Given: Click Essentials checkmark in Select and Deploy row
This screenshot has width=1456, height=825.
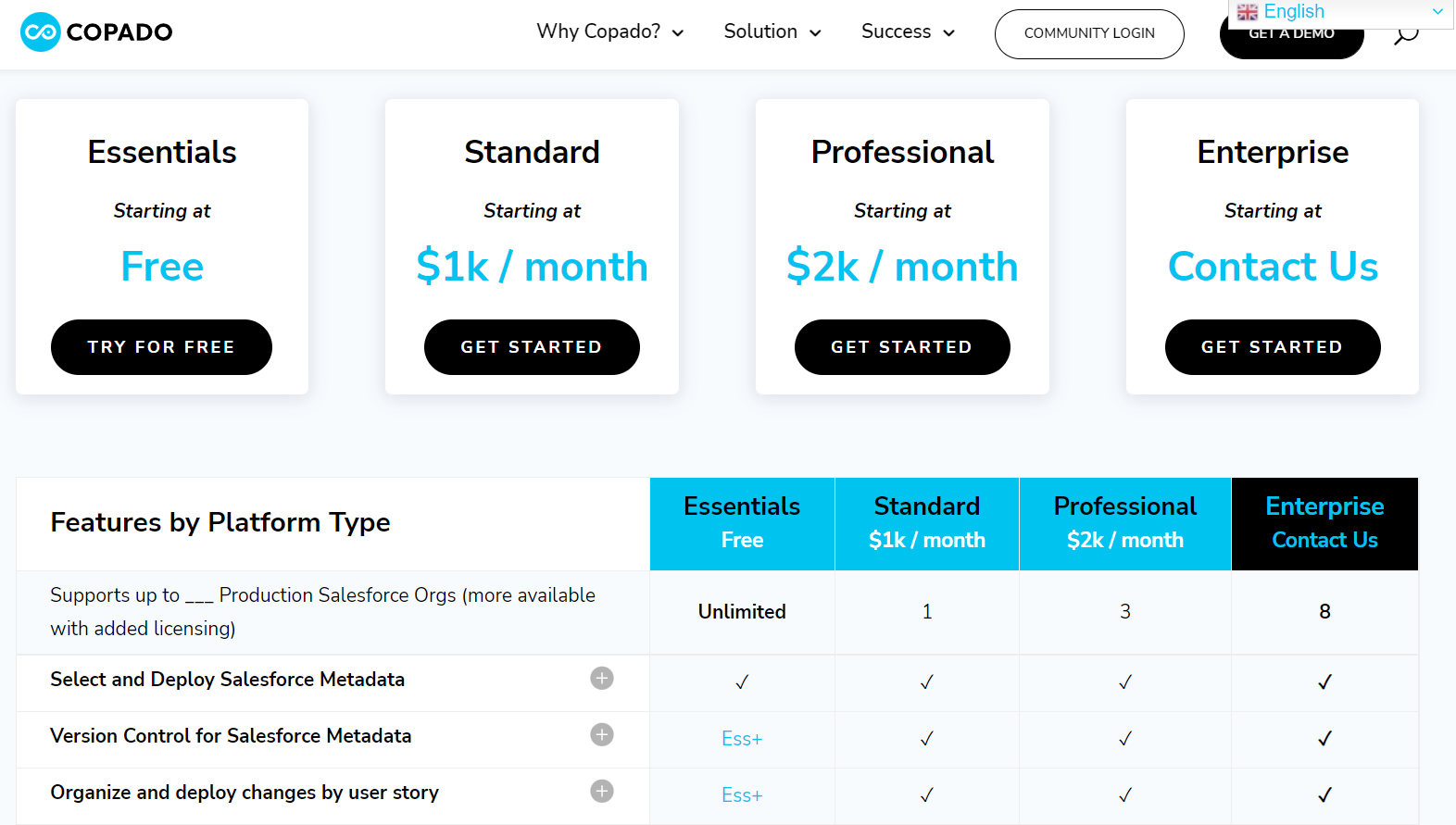Looking at the screenshot, I should [x=742, y=682].
